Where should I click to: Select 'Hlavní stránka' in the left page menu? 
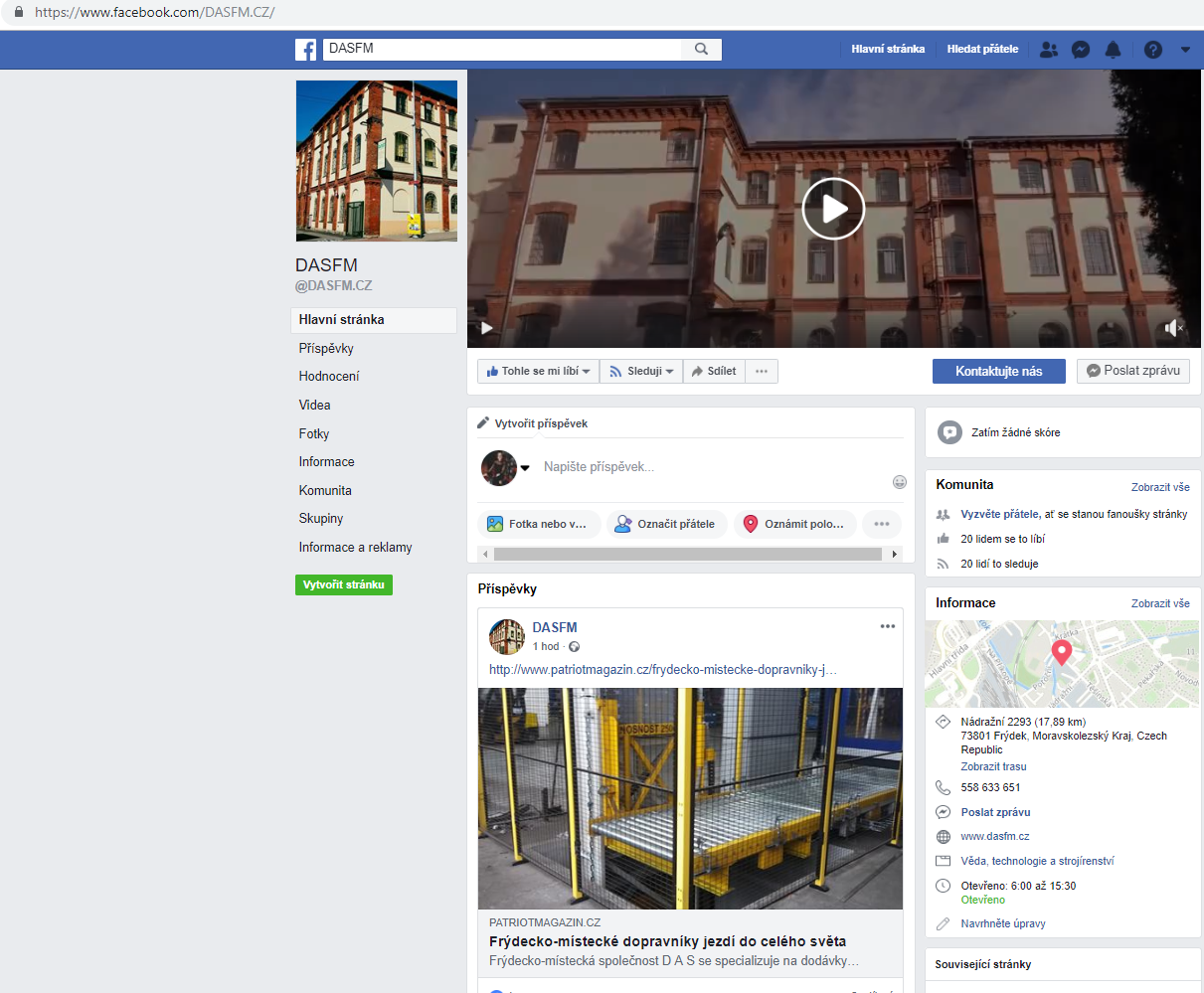point(374,320)
